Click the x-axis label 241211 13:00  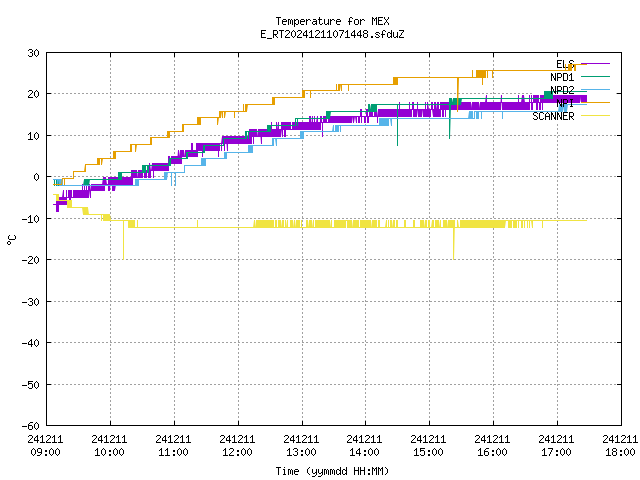click(x=301, y=446)
